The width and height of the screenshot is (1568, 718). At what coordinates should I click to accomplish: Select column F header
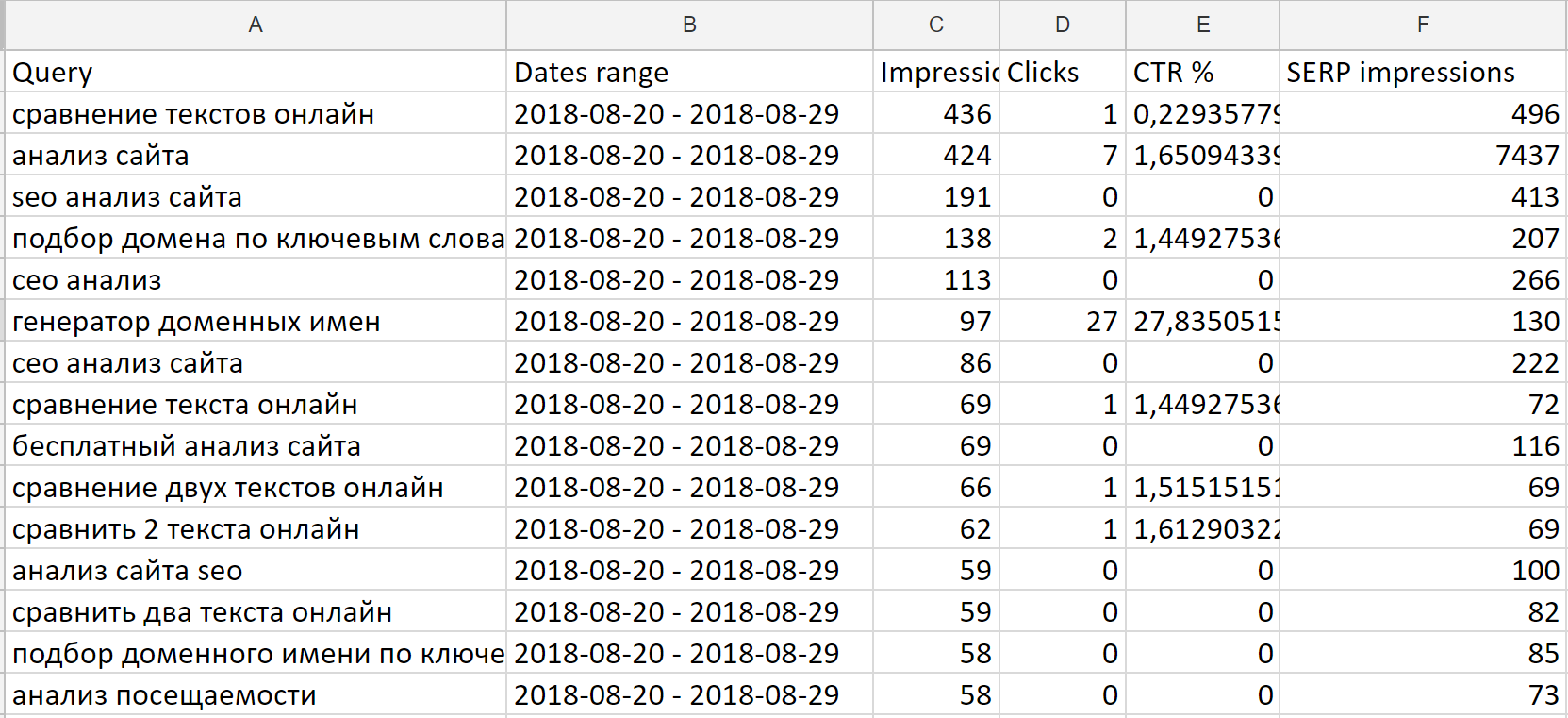pyautogui.click(x=1422, y=25)
